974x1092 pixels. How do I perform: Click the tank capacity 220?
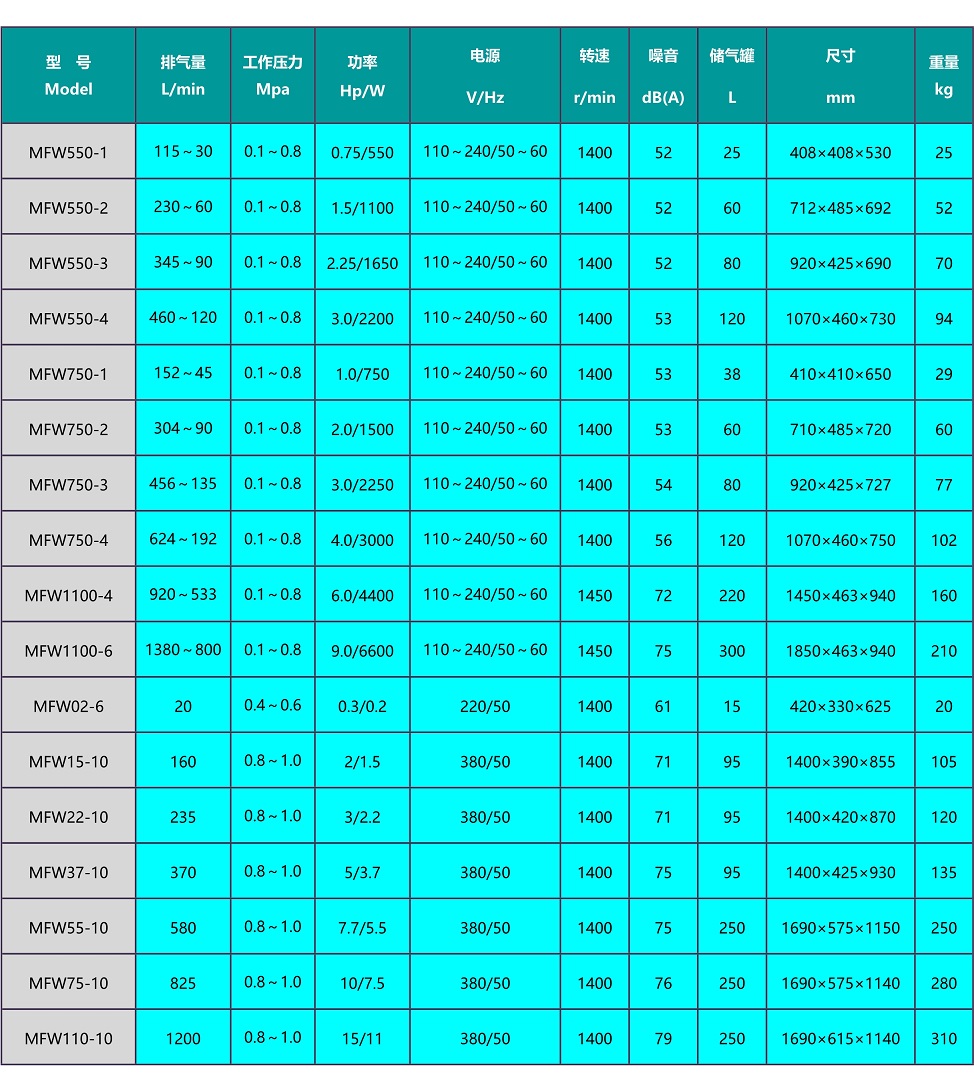[732, 595]
